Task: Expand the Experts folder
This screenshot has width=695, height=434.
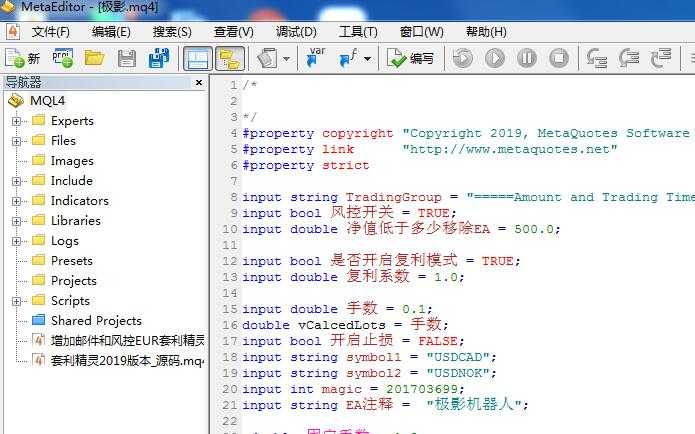Action: point(16,121)
